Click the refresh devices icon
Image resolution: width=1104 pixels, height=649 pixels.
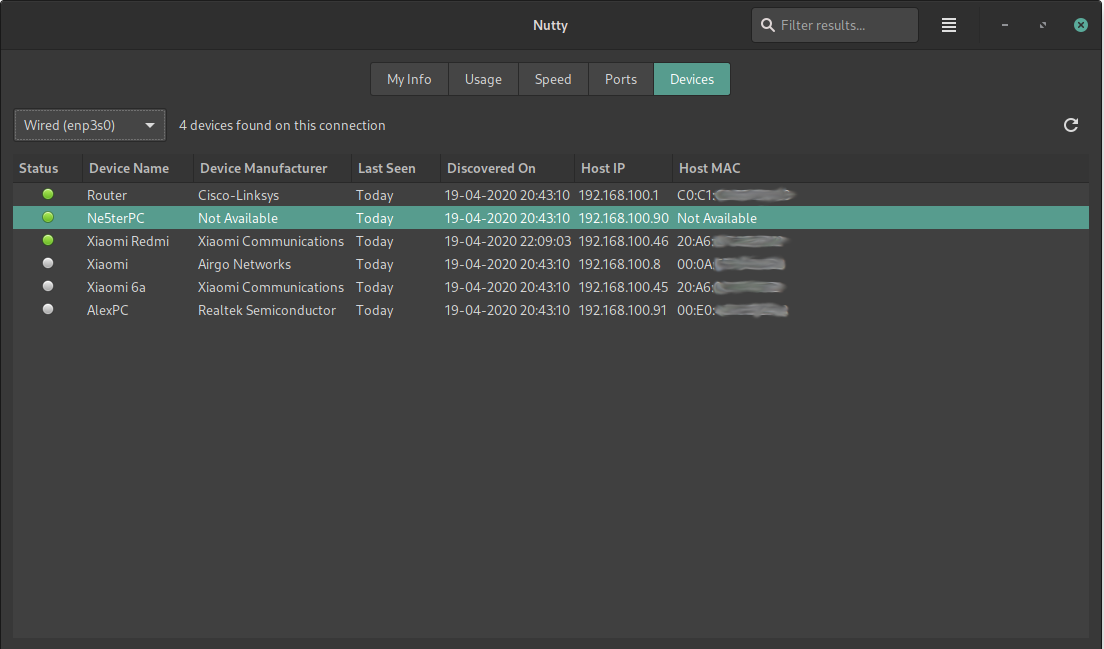coord(1071,125)
